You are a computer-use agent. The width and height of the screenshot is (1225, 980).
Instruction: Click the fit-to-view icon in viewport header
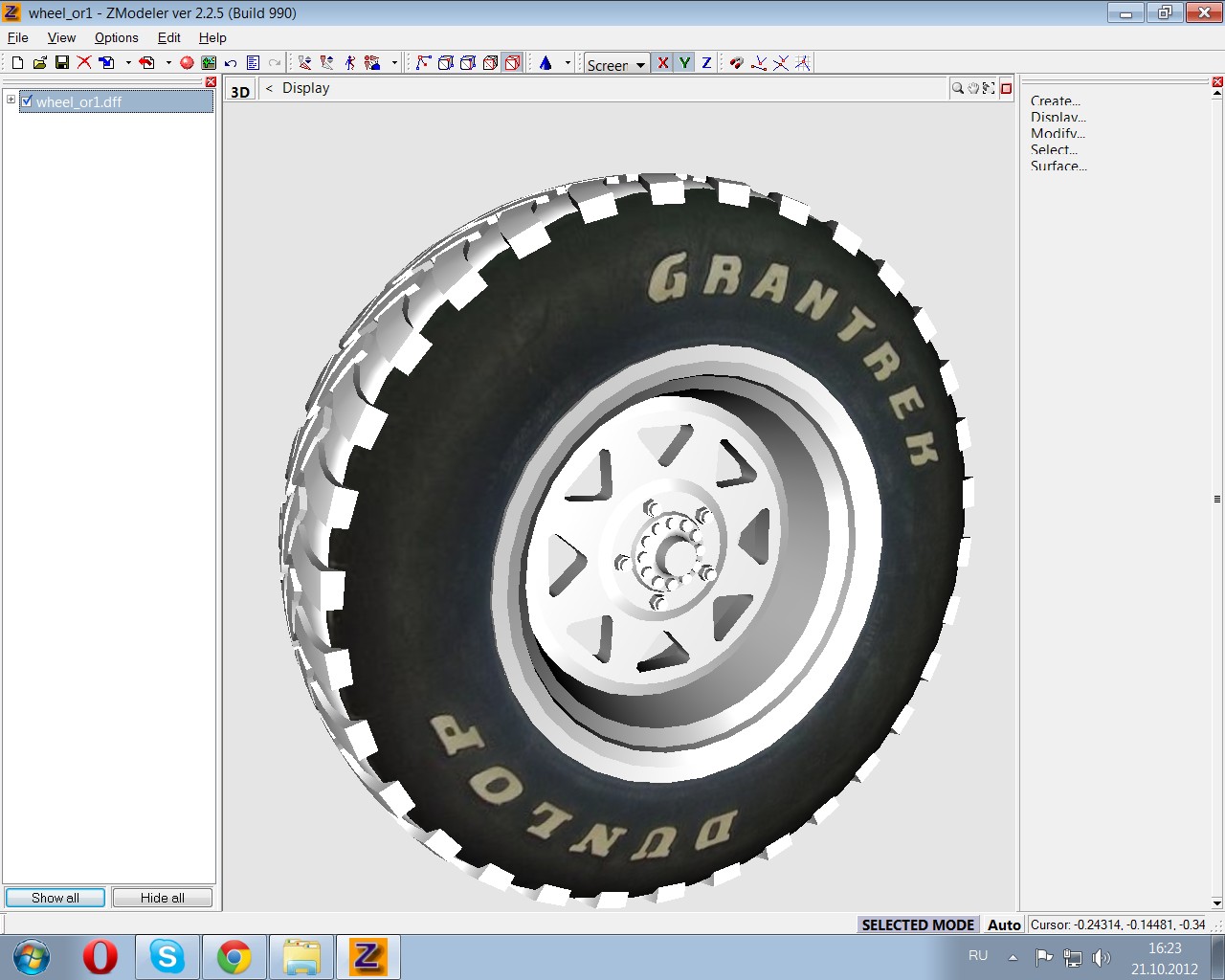tap(990, 88)
